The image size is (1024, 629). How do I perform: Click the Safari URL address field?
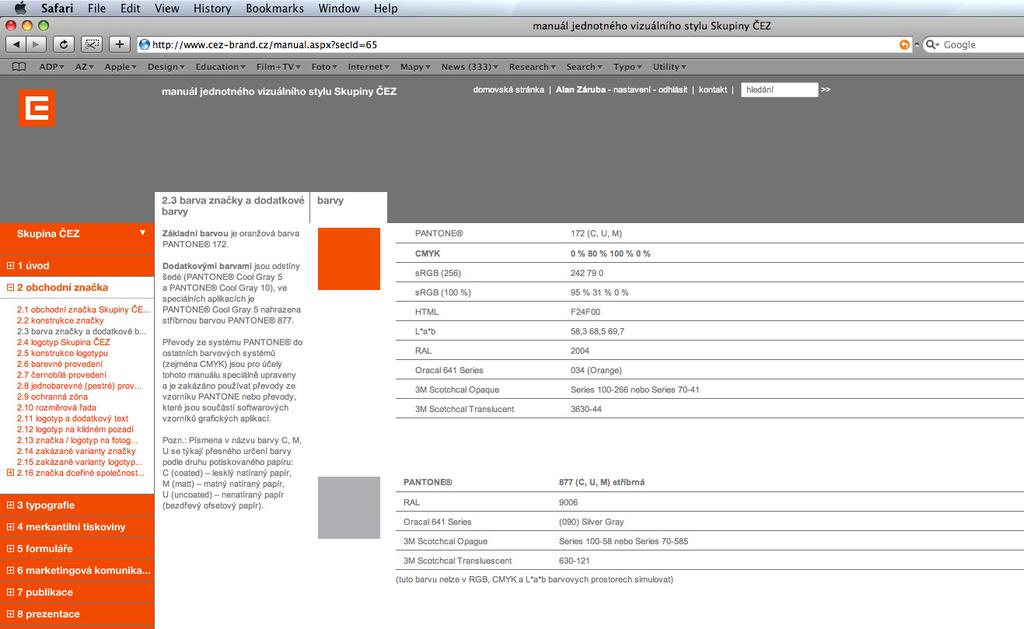[524, 44]
